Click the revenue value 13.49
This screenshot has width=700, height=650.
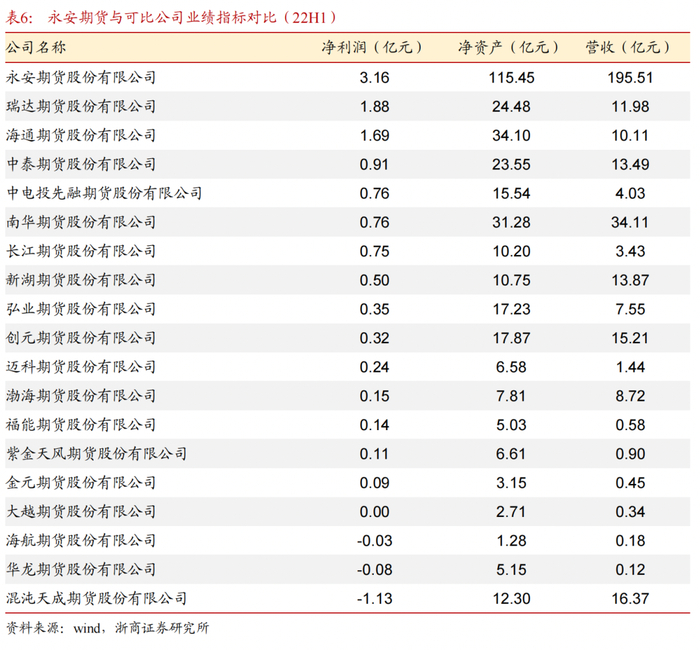click(630, 165)
